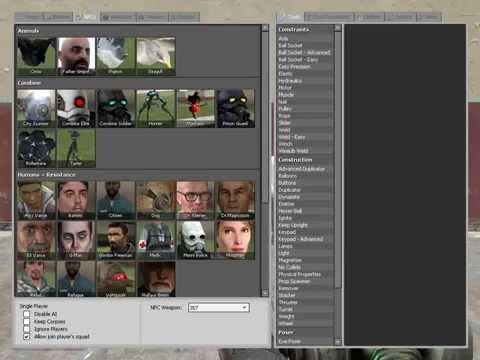Check the Ignore Players option

point(27,329)
